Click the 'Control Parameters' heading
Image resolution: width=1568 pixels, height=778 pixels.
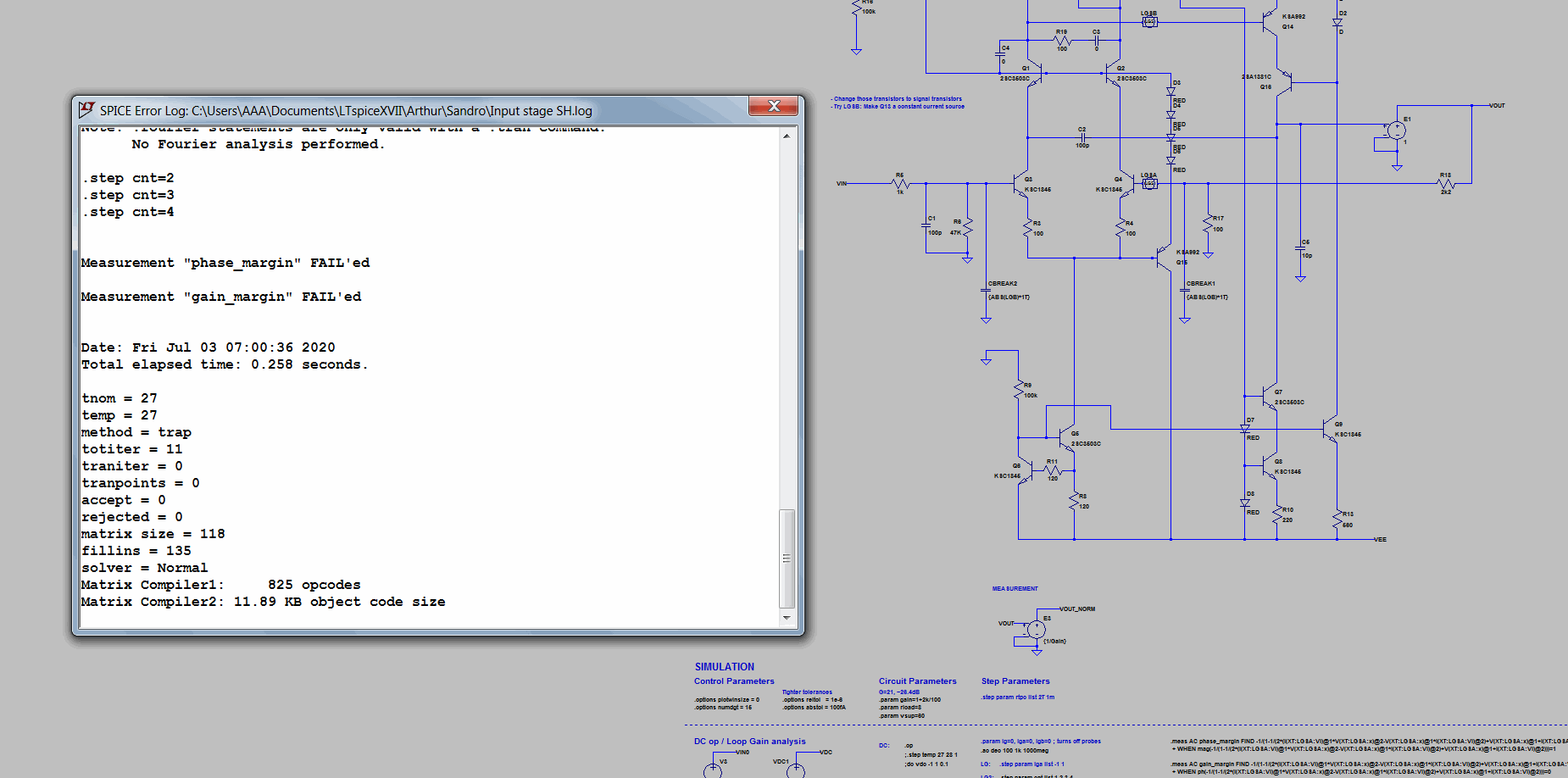tap(734, 681)
